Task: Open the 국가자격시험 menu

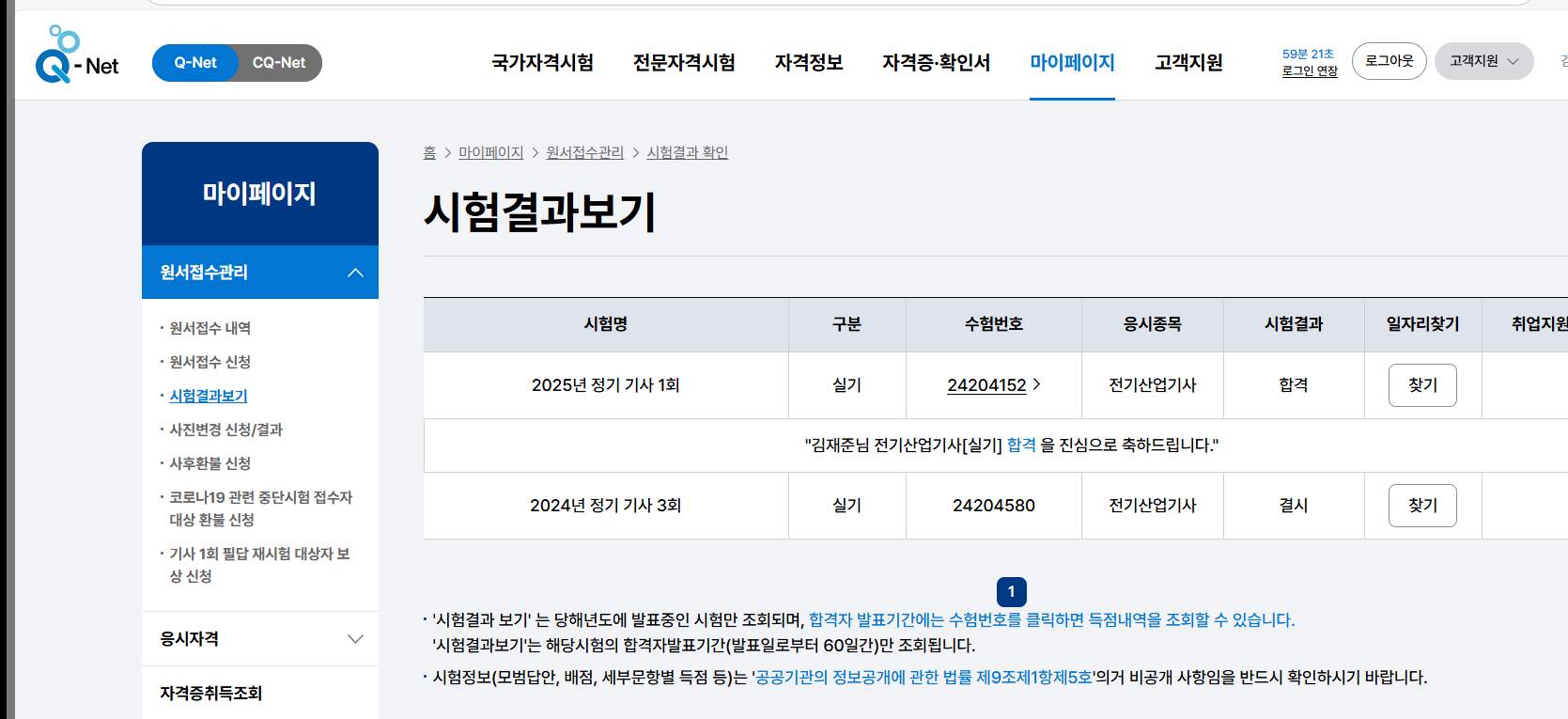Action: click(542, 63)
